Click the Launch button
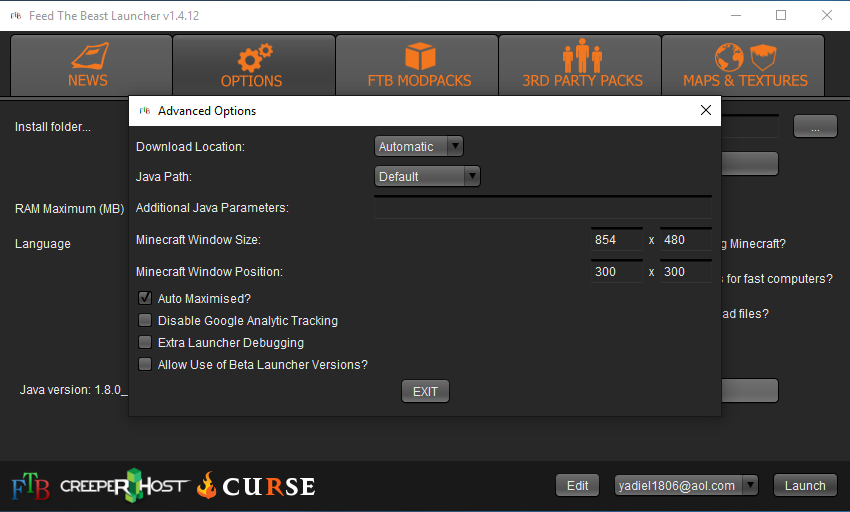Viewport: 850px width, 512px height. point(805,485)
